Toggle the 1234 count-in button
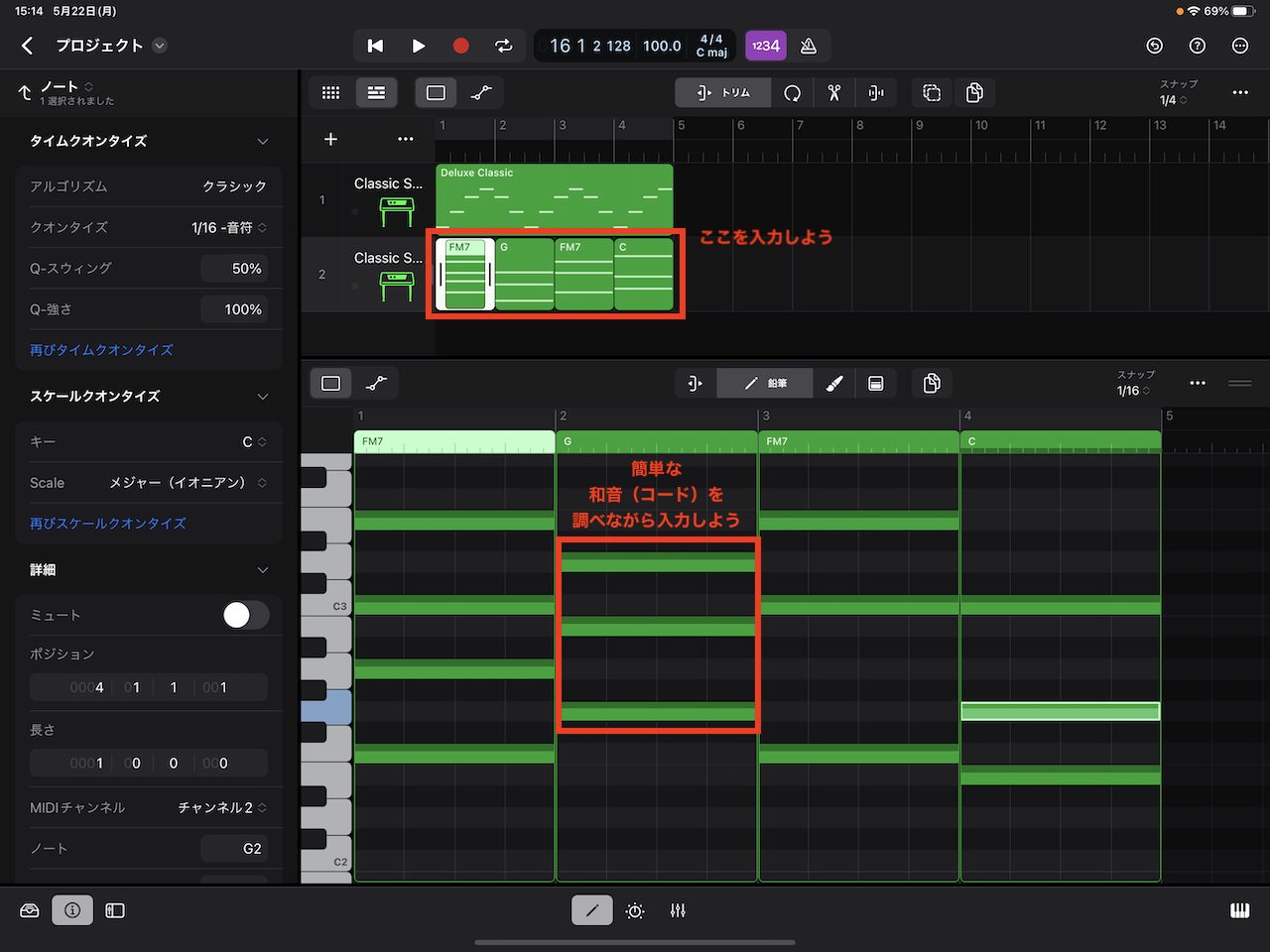1270x952 pixels. pyautogui.click(x=765, y=46)
